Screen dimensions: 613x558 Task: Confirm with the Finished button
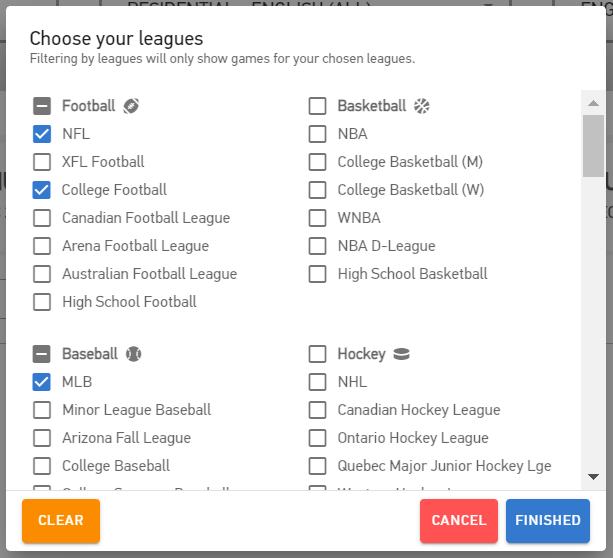coord(547,521)
